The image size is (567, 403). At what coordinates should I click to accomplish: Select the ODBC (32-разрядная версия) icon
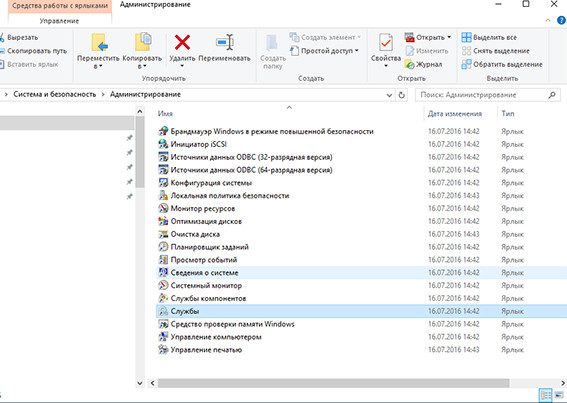pyautogui.click(x=163, y=157)
